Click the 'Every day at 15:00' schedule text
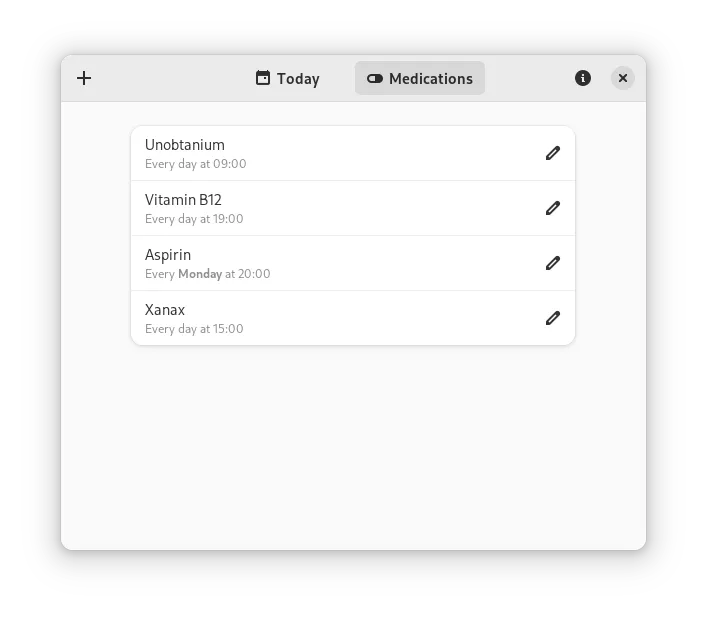 194,329
